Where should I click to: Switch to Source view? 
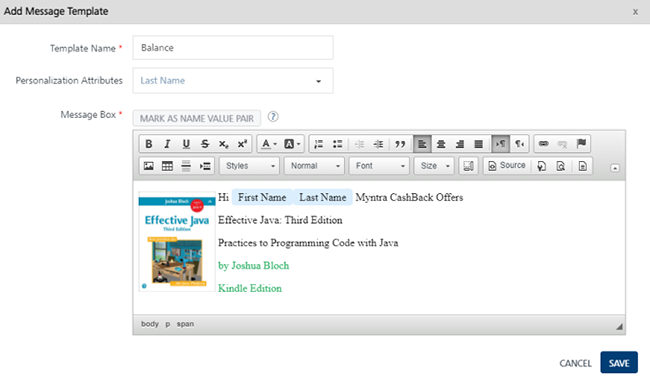[x=507, y=166]
